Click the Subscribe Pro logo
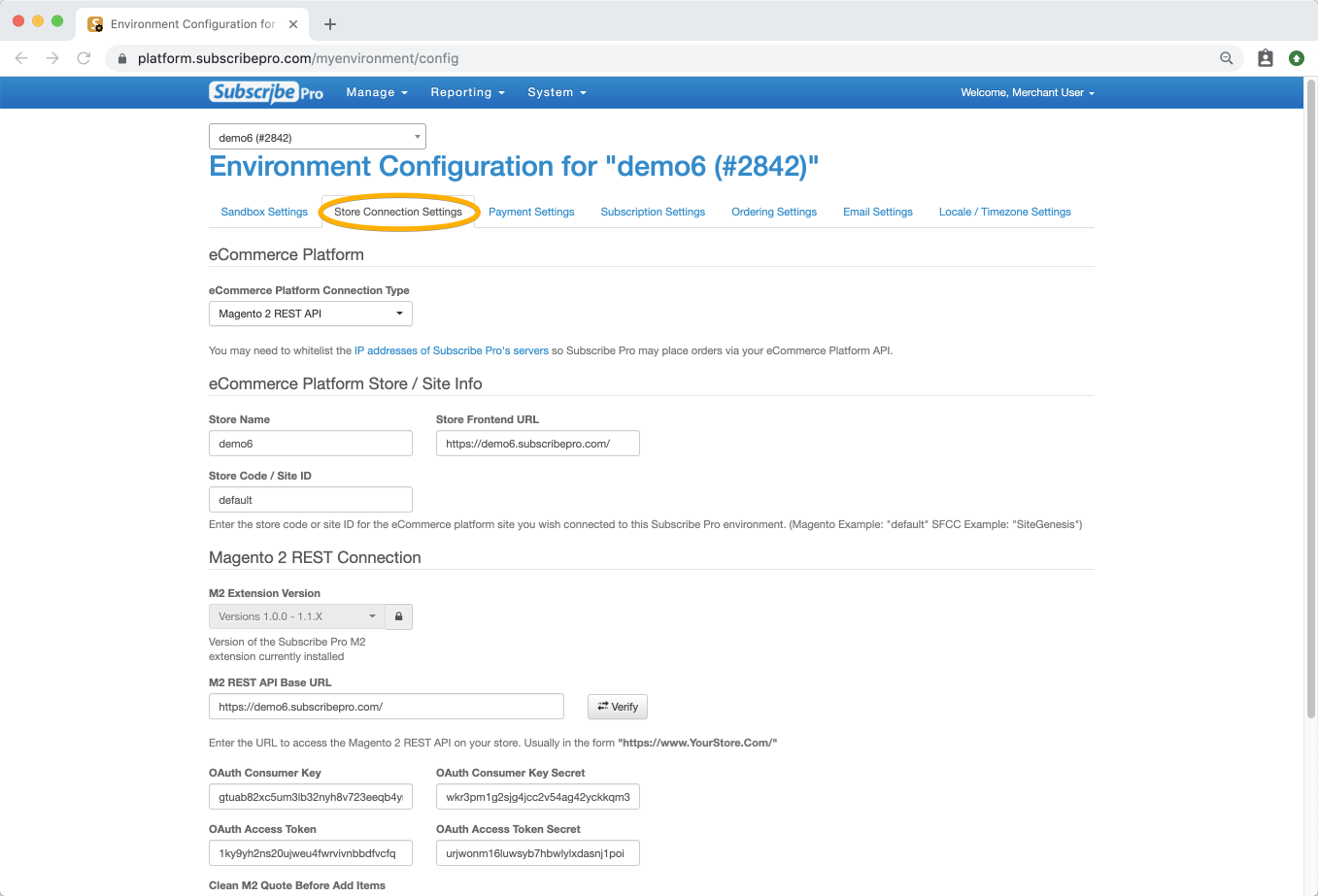The height and width of the screenshot is (896, 1318). [x=266, y=92]
